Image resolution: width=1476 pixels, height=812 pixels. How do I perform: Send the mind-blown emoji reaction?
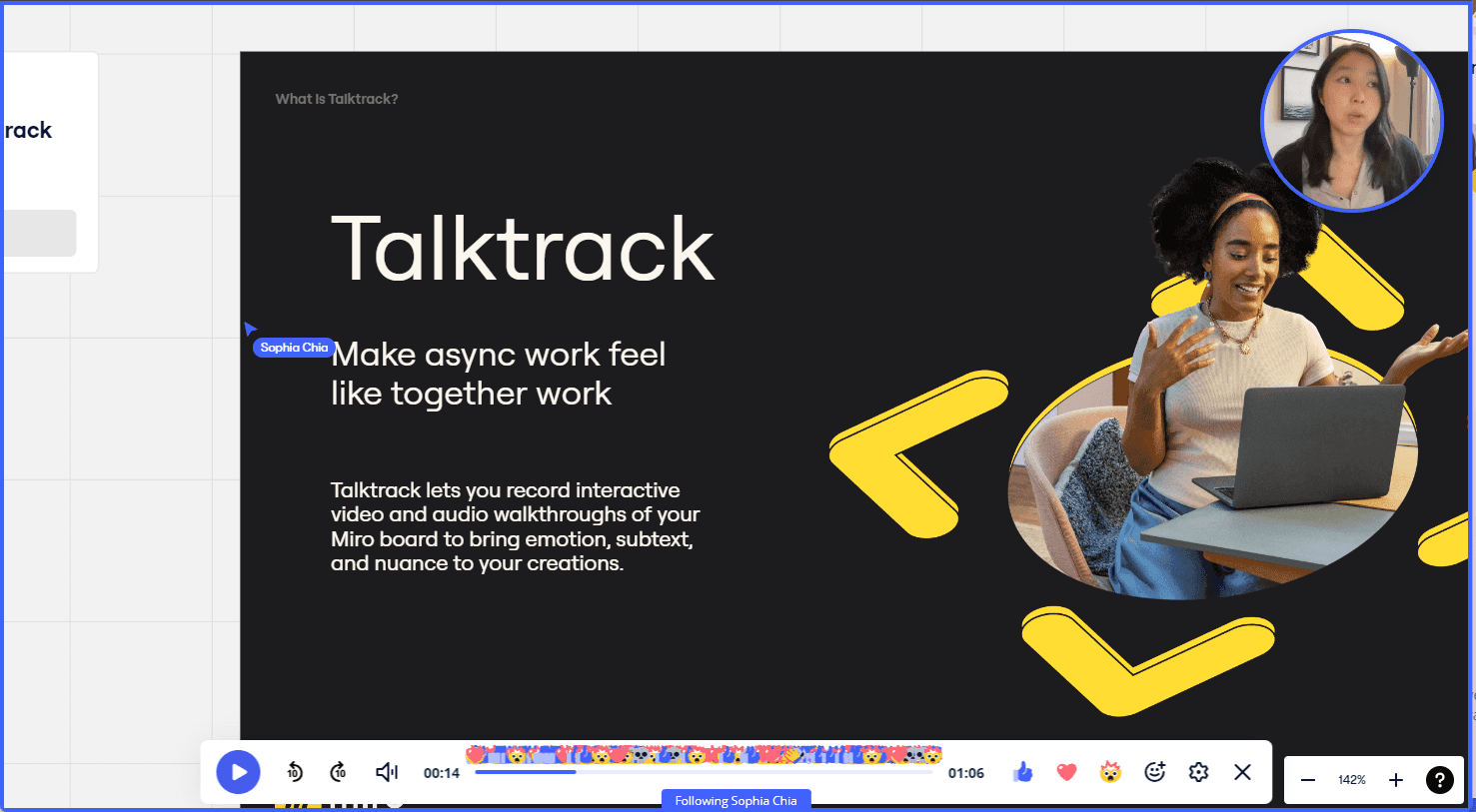pos(1110,772)
